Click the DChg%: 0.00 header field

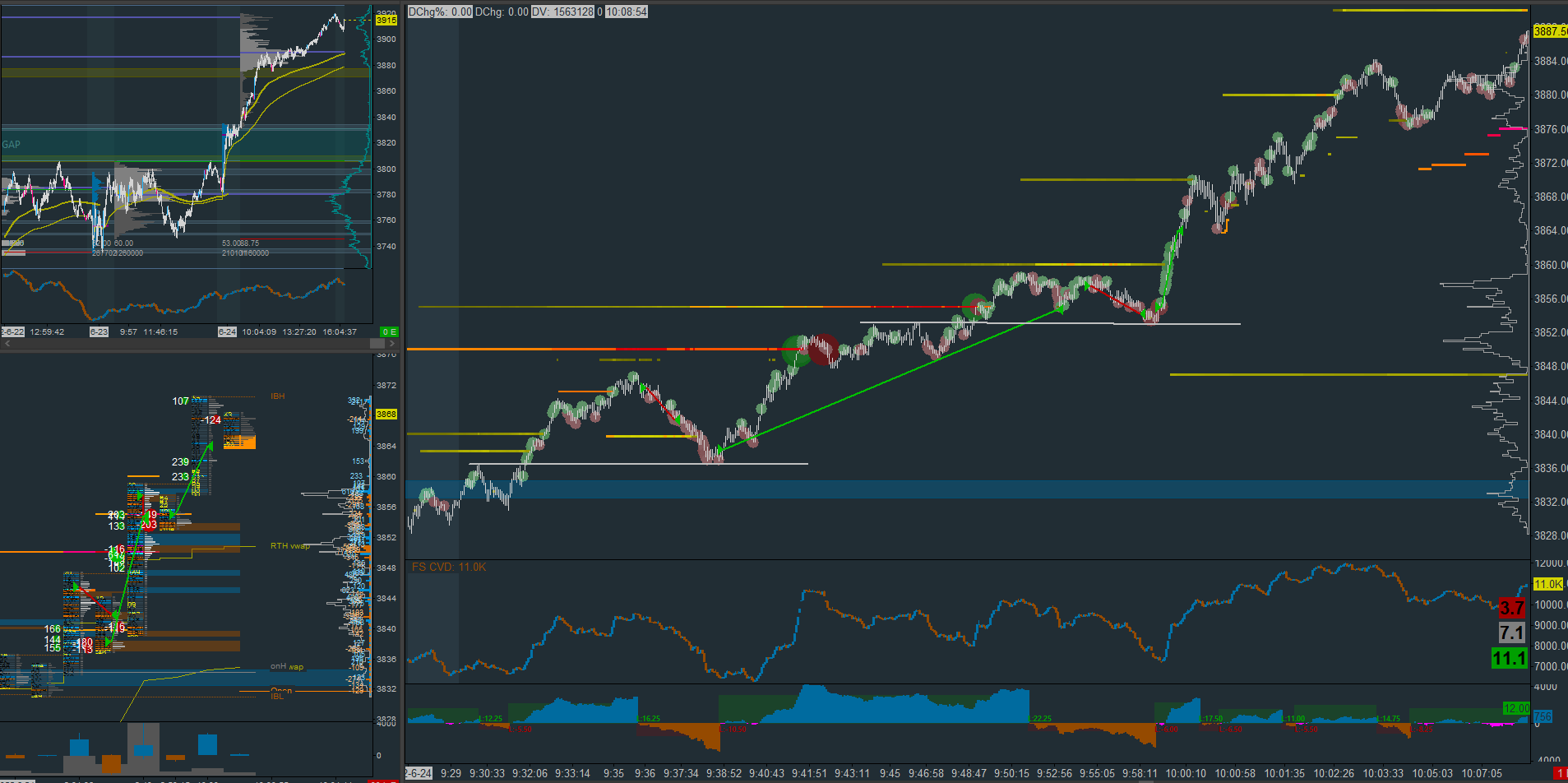(440, 12)
